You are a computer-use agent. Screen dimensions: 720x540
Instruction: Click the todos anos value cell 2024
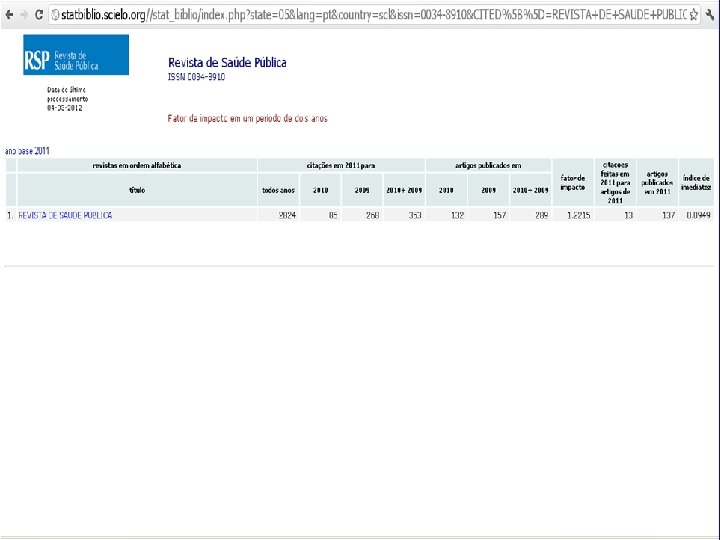click(278, 215)
